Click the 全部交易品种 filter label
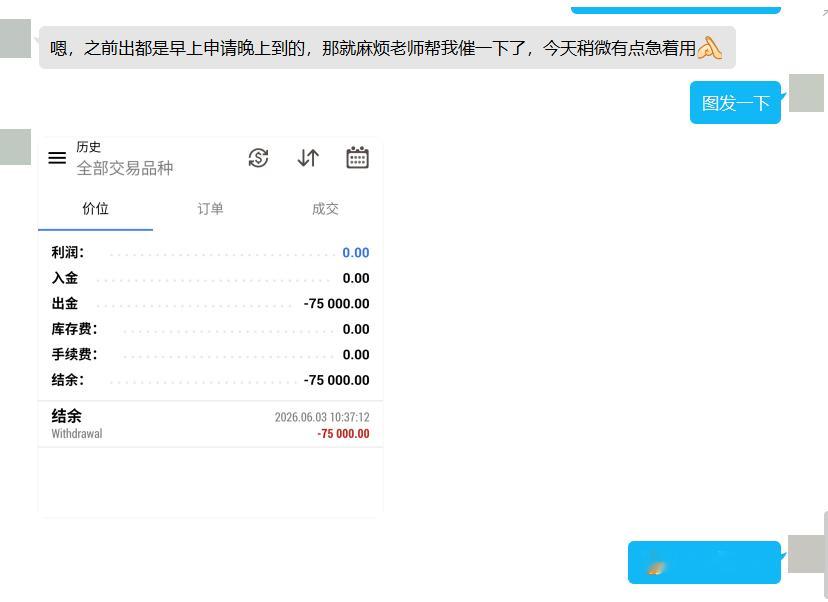The width and height of the screenshot is (828, 602). pos(125,168)
